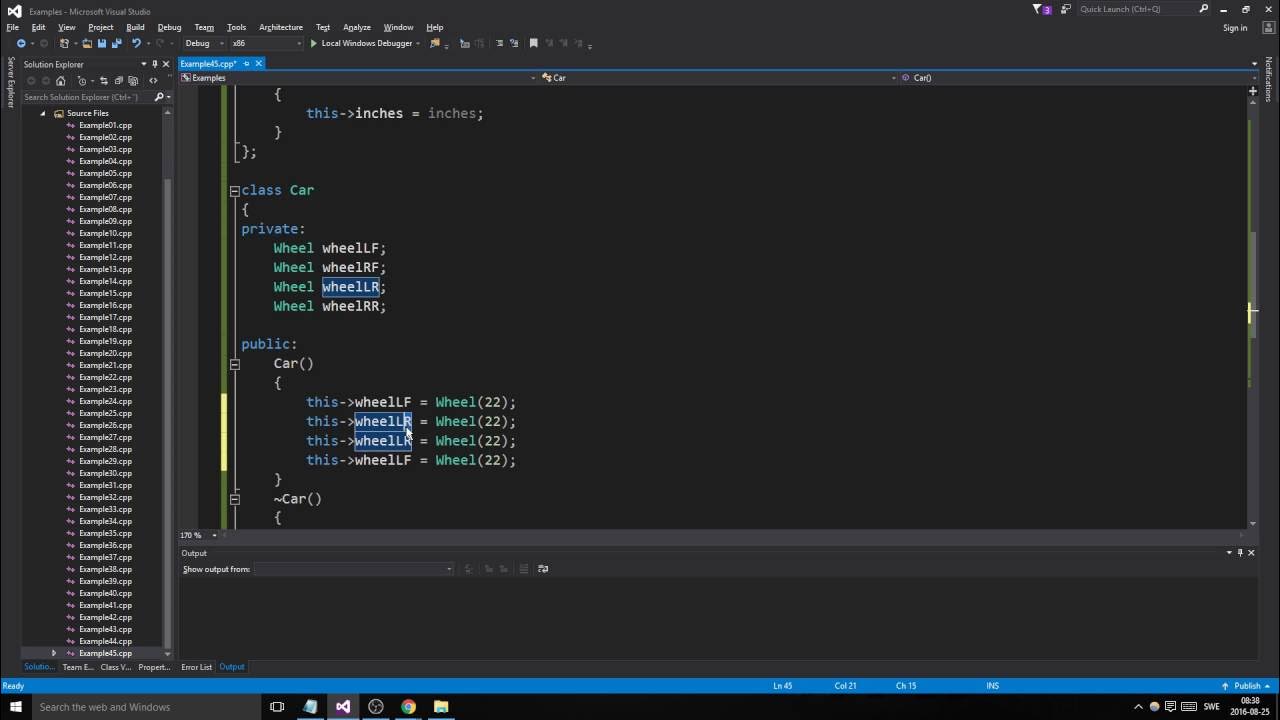Click the Home icon in Solution Explorer

(x=61, y=80)
